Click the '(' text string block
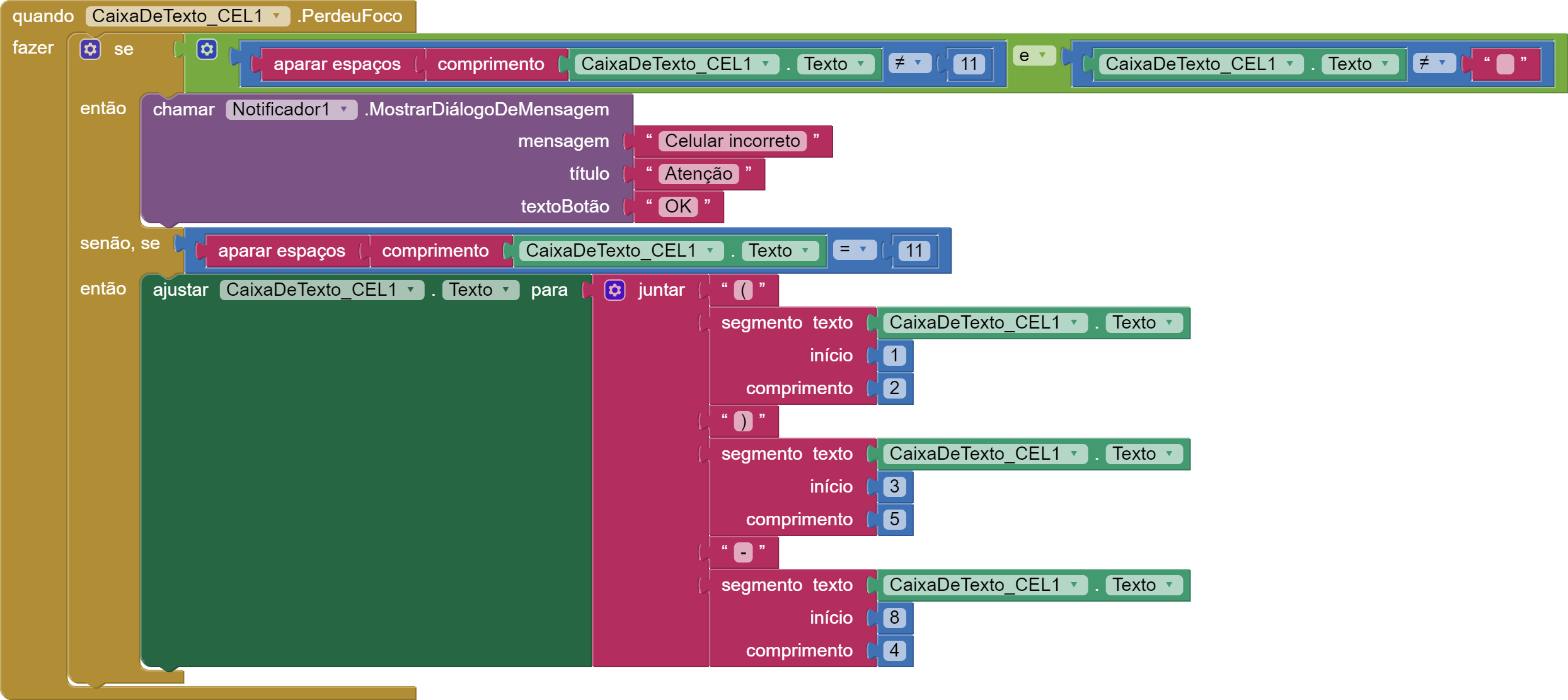 pyautogui.click(x=744, y=290)
